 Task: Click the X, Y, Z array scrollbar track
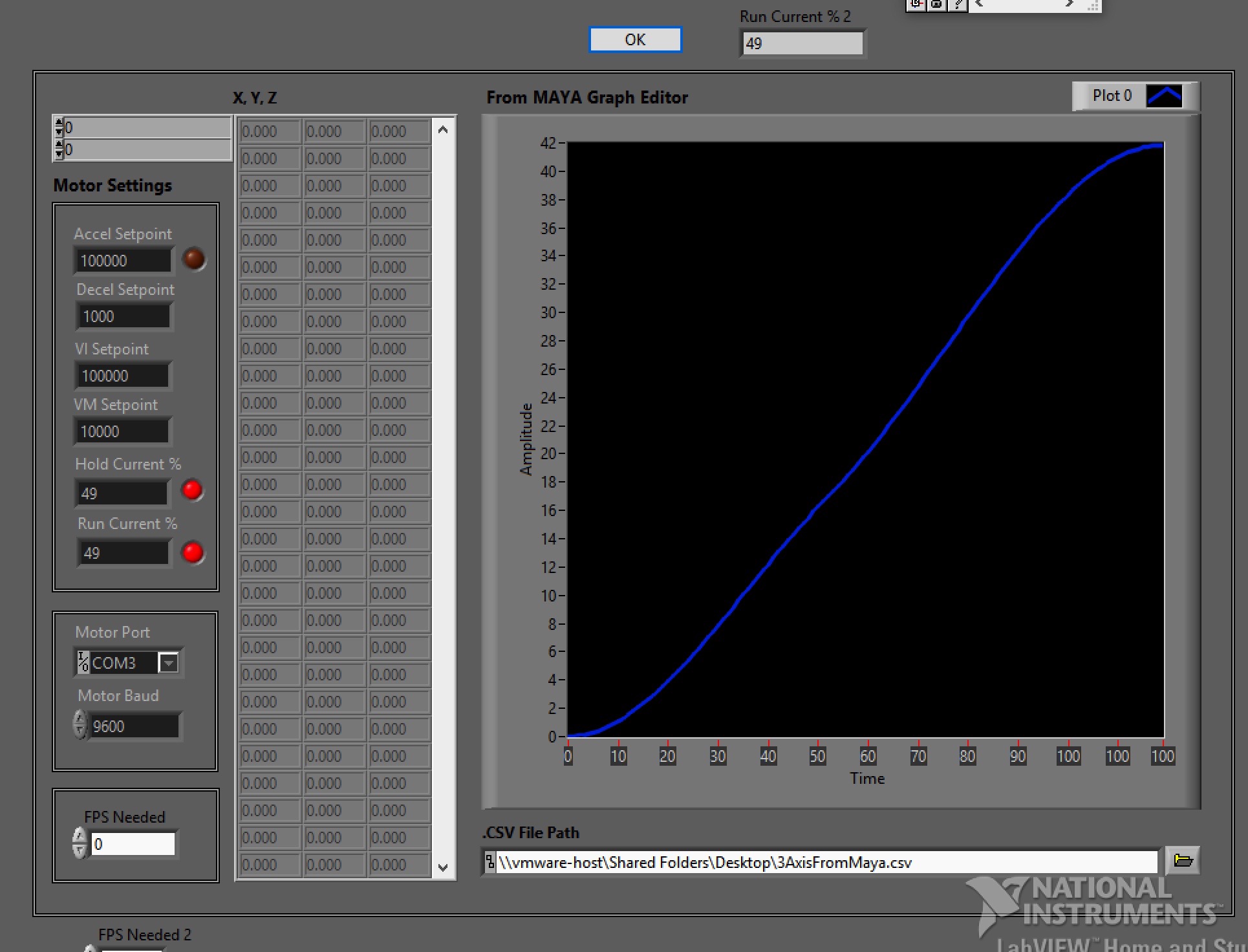click(x=443, y=499)
